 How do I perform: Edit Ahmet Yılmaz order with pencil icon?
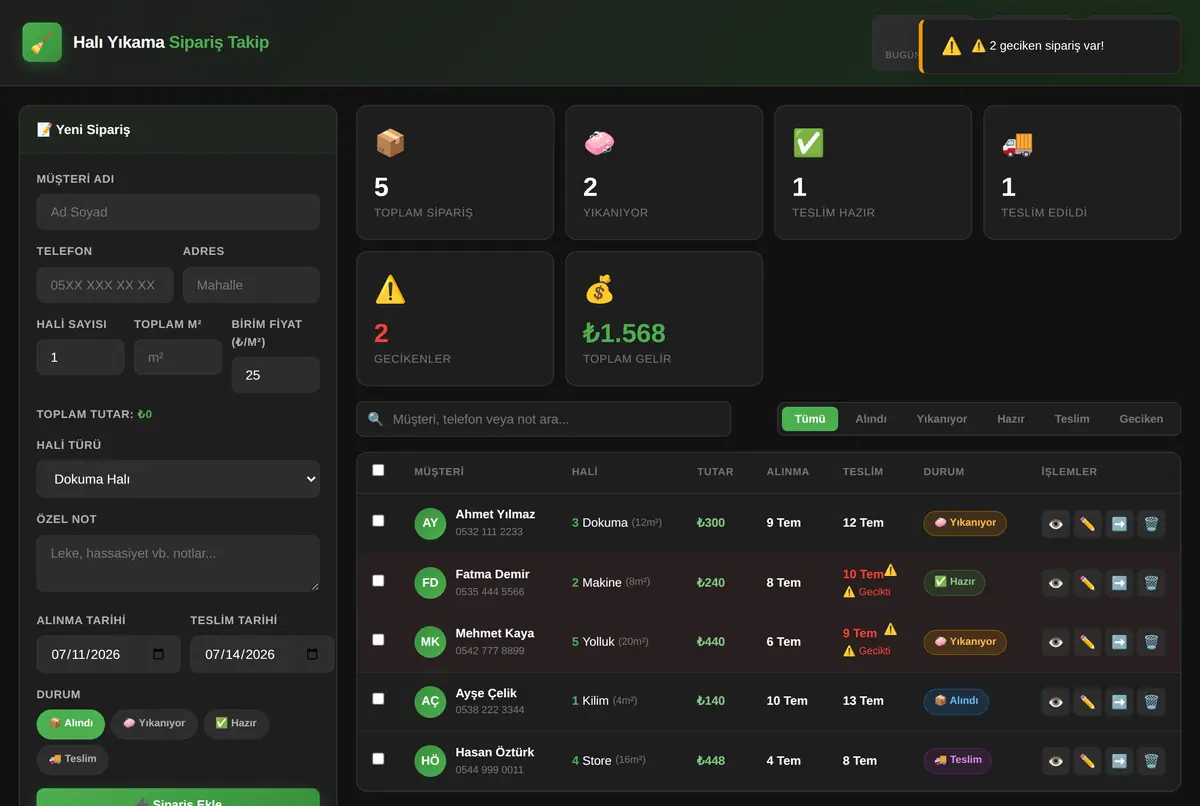point(1087,523)
